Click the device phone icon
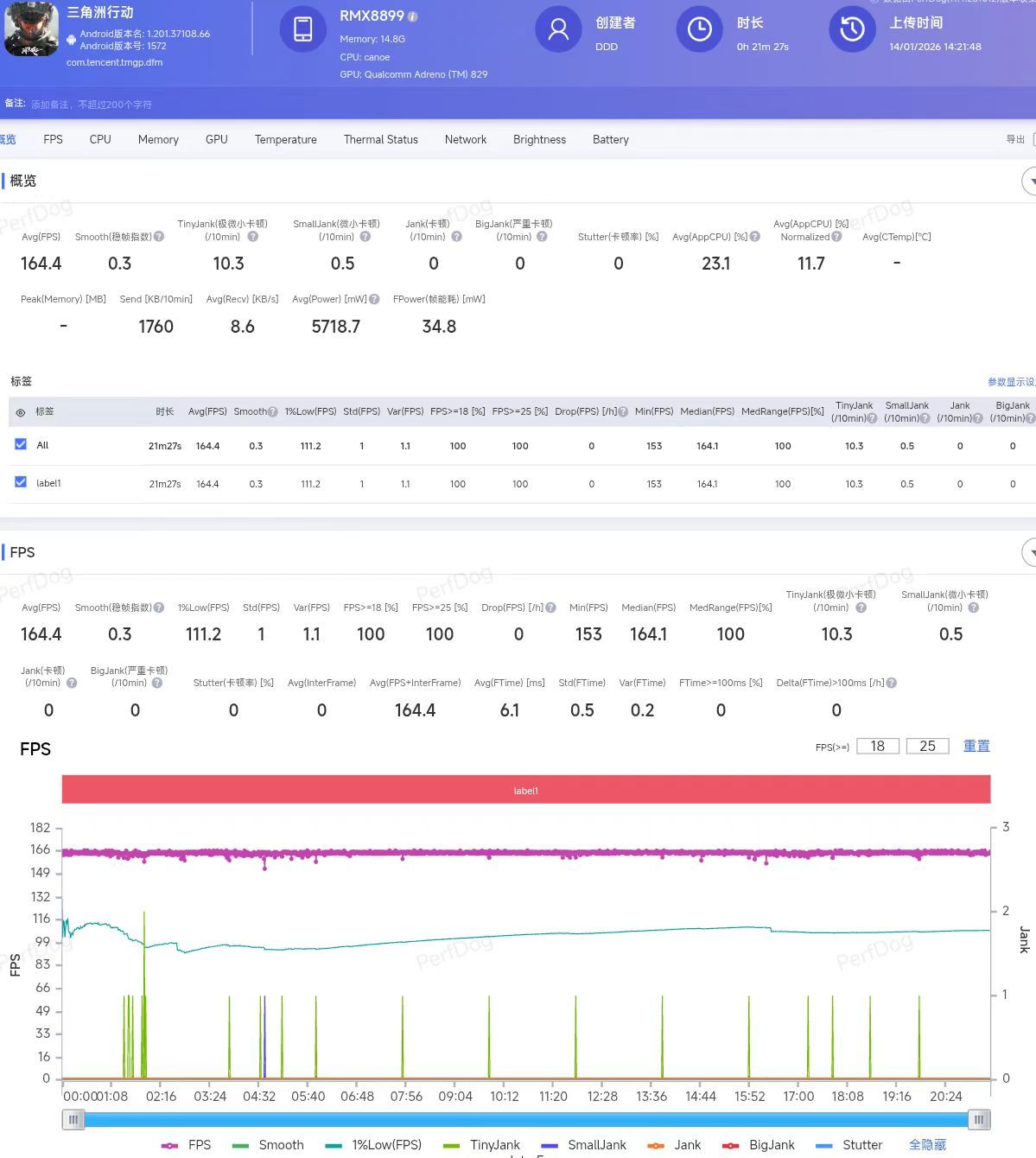Screen dimensions: 1036x1158 pos(302,29)
